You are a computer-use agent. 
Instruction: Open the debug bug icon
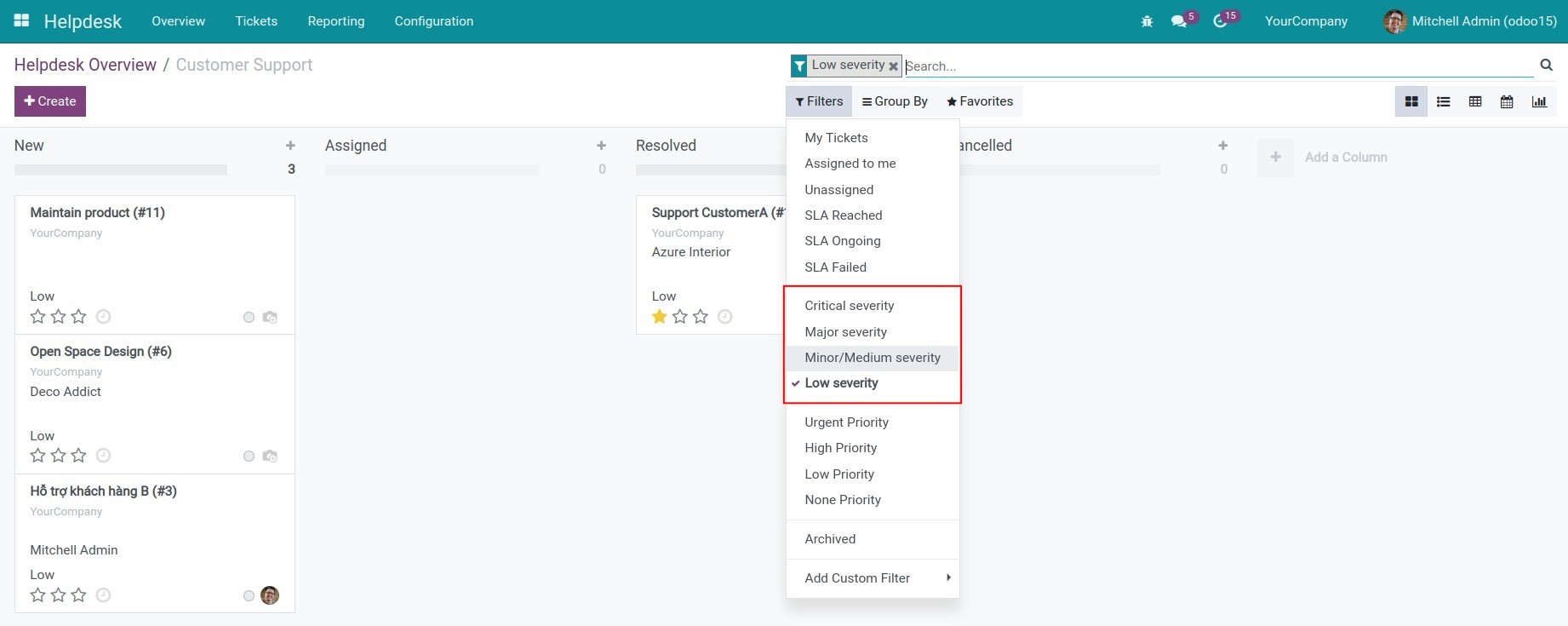click(1147, 21)
